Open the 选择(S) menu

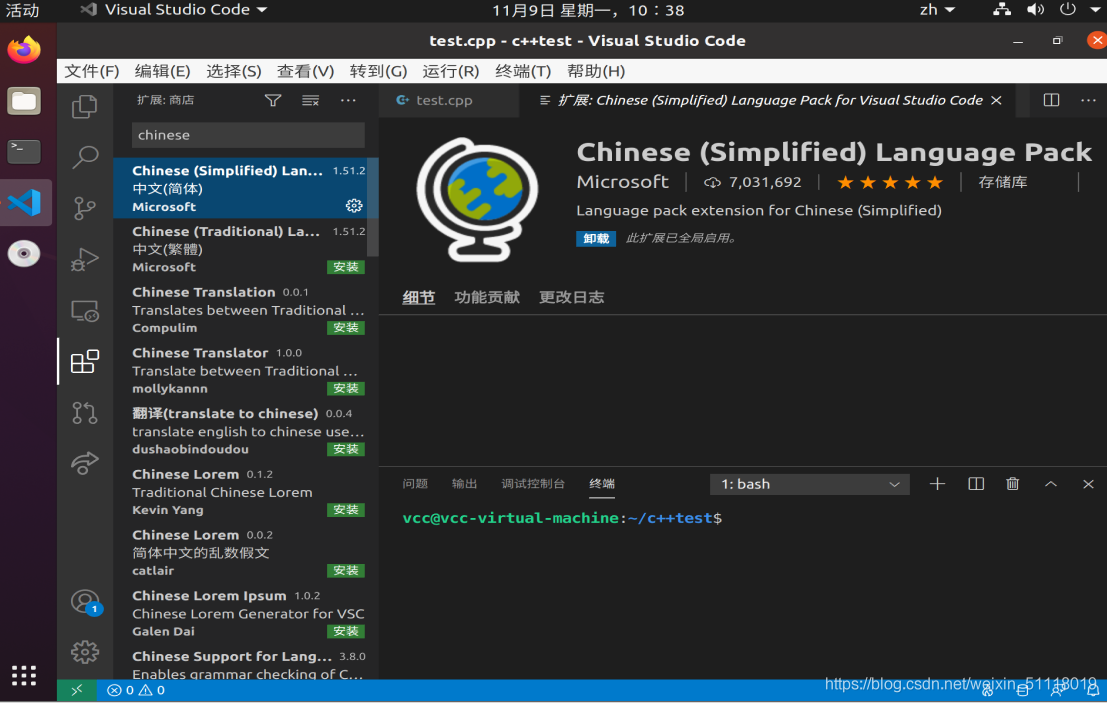234,71
